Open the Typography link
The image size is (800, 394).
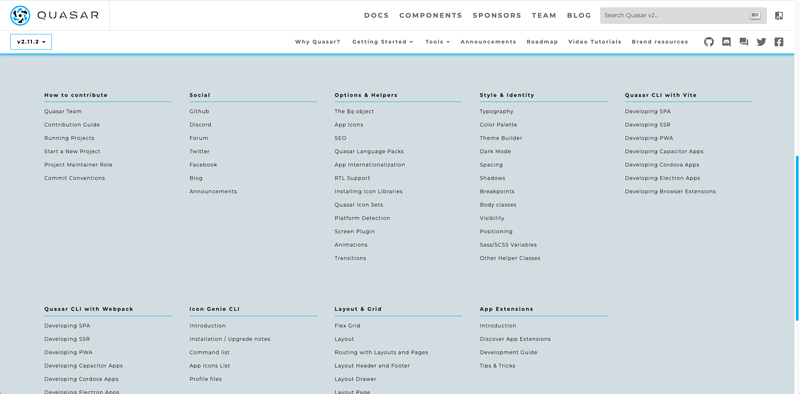tap(496, 111)
